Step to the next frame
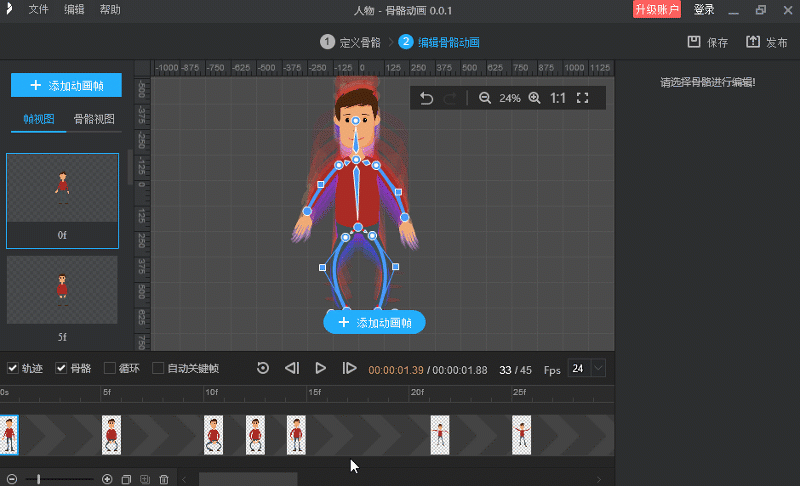This screenshot has width=800, height=486. 349,368
